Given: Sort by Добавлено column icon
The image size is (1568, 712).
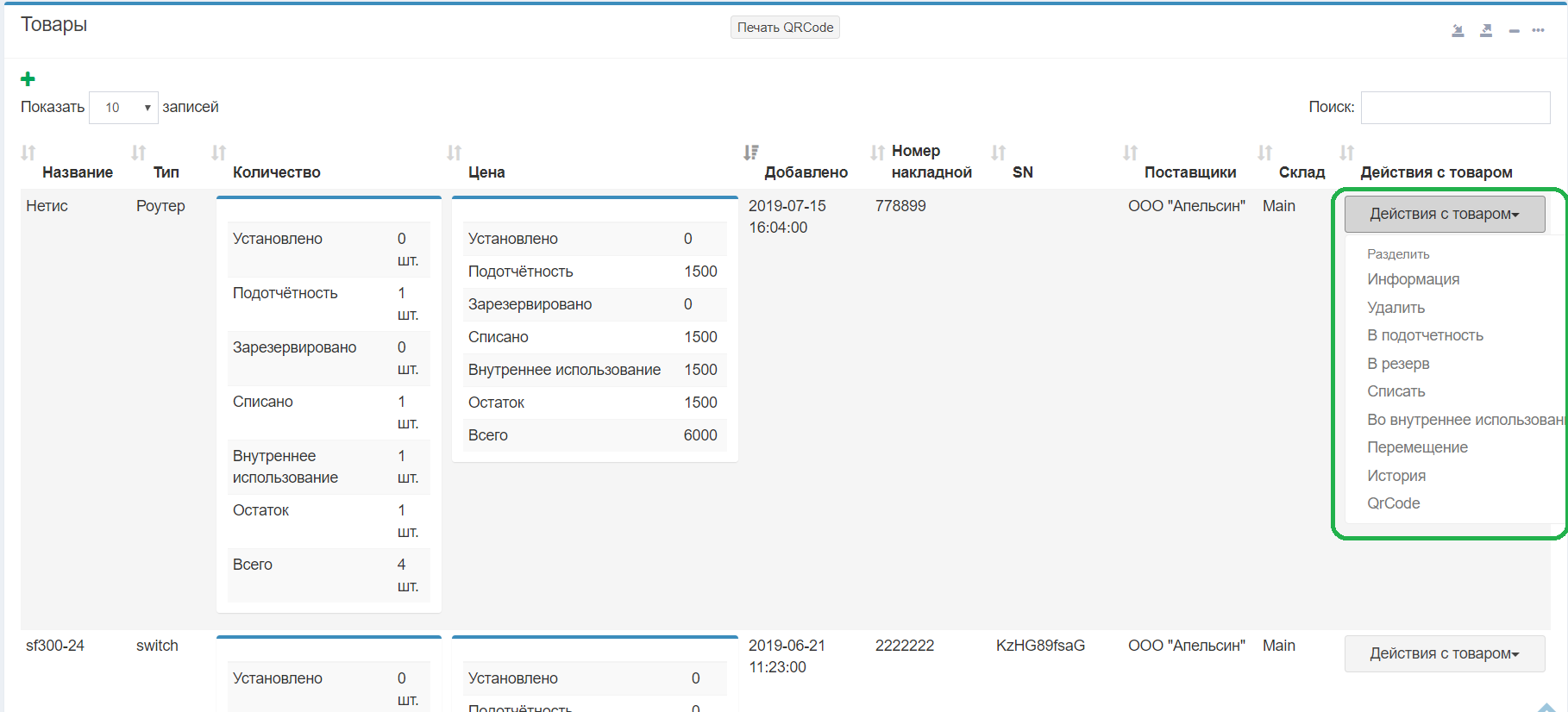Looking at the screenshot, I should coord(751,153).
